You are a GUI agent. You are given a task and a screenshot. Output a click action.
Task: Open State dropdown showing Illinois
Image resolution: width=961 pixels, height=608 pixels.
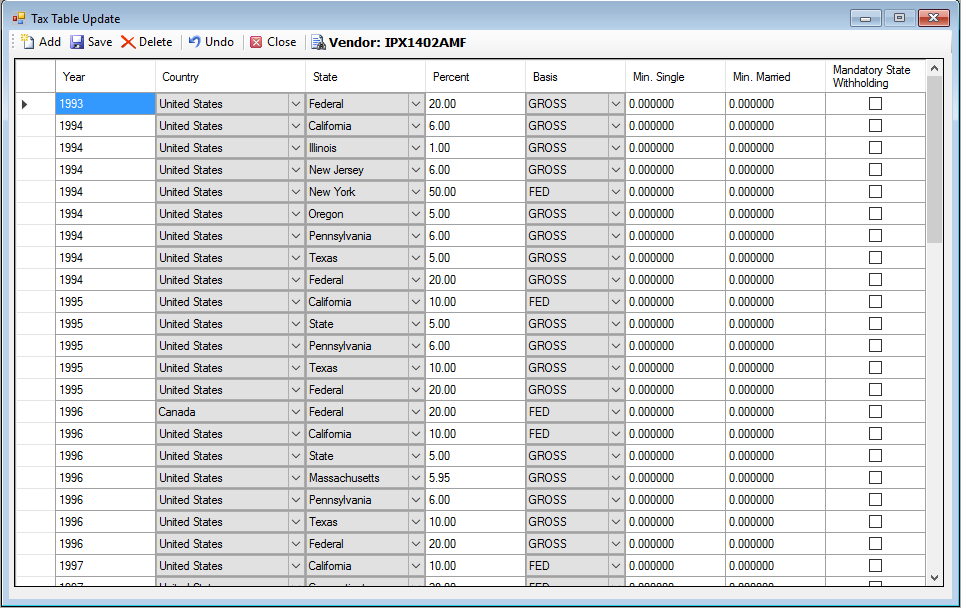tap(416, 148)
